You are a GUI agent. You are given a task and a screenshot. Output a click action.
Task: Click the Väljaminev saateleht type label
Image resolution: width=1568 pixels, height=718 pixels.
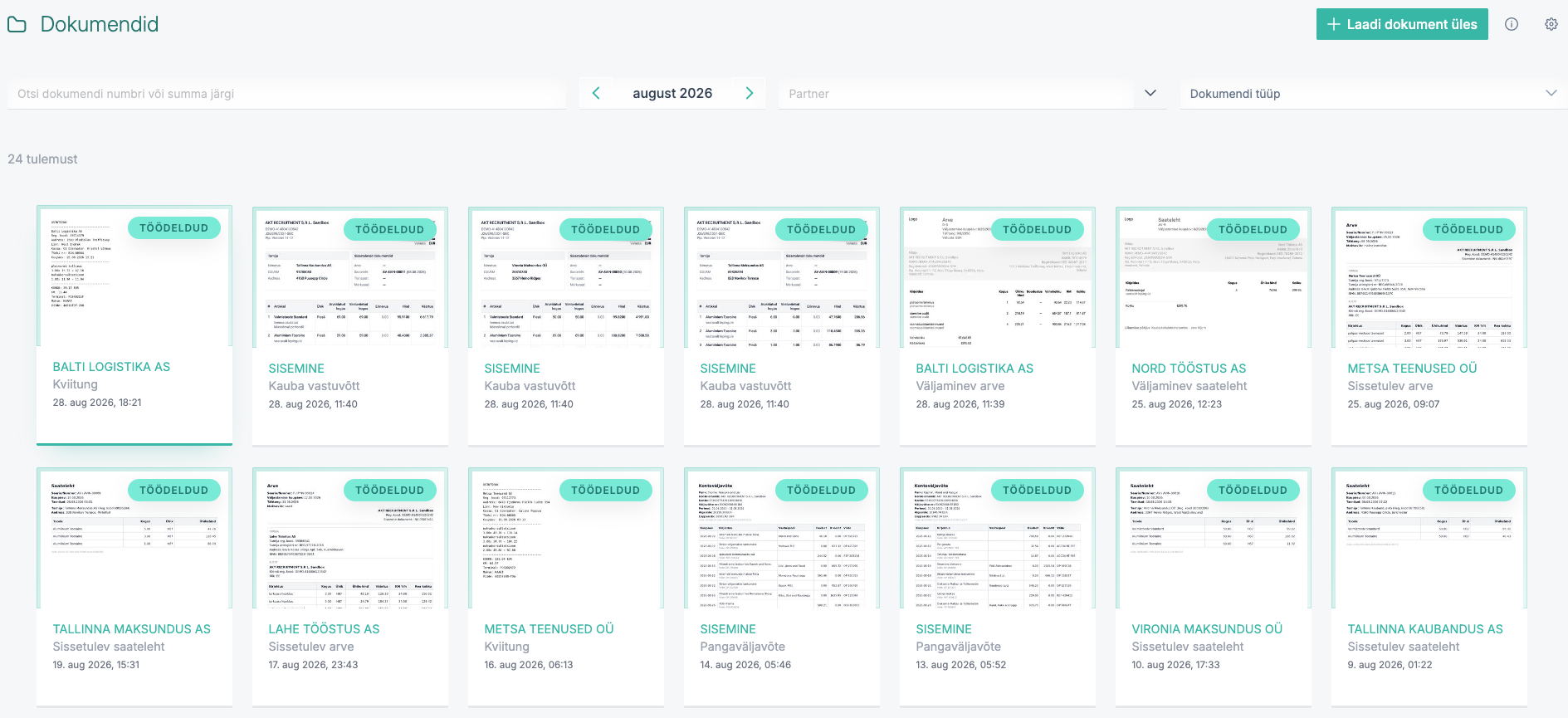1189,386
